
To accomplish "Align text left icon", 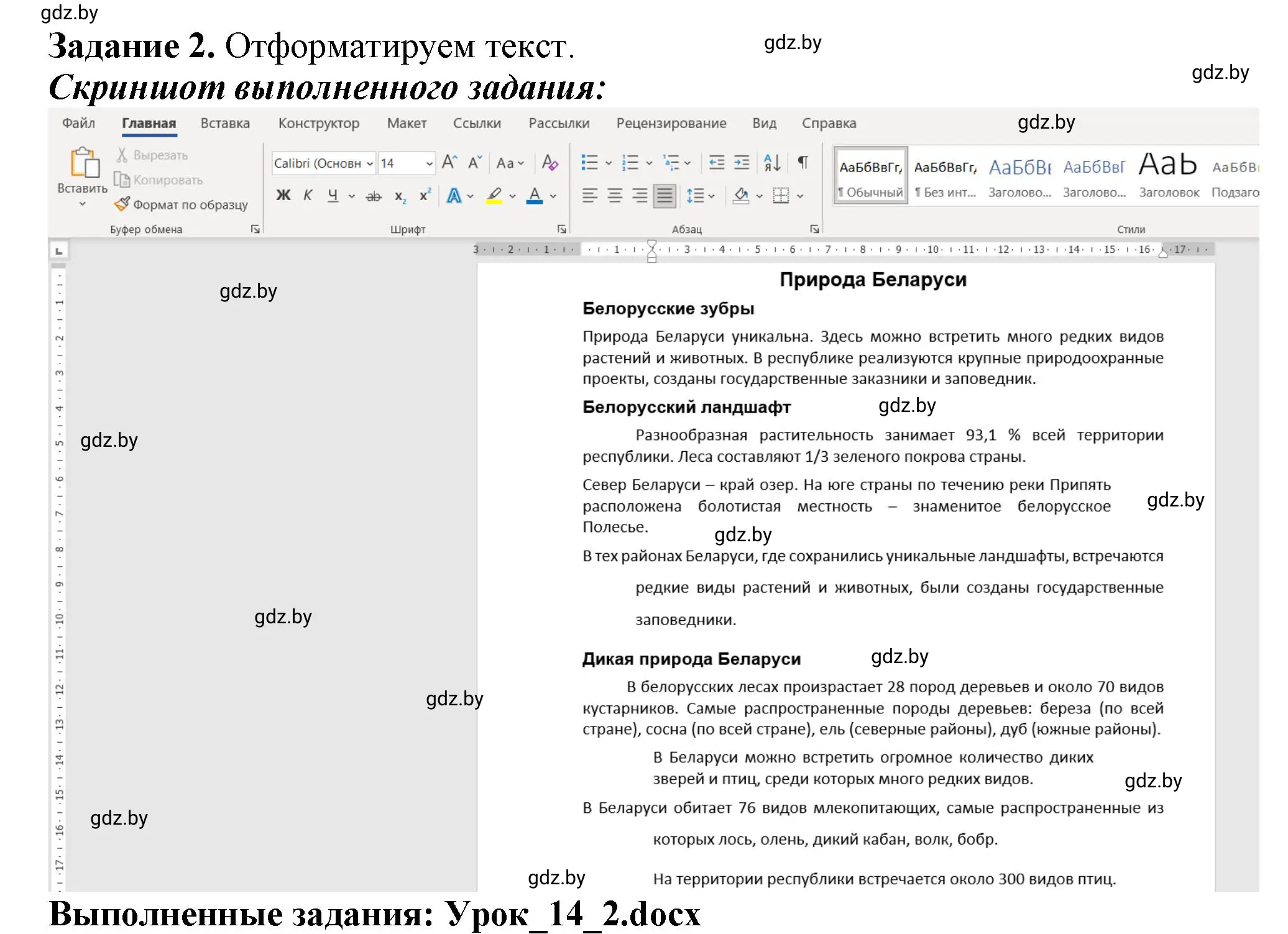I will click(x=589, y=196).
